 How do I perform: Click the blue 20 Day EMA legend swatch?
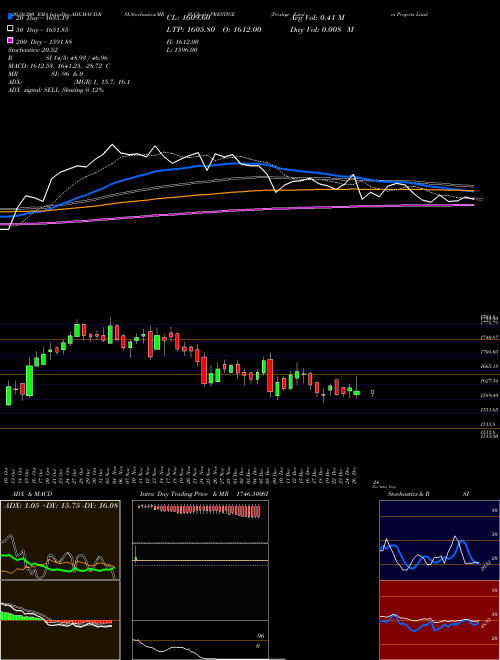(10, 17)
